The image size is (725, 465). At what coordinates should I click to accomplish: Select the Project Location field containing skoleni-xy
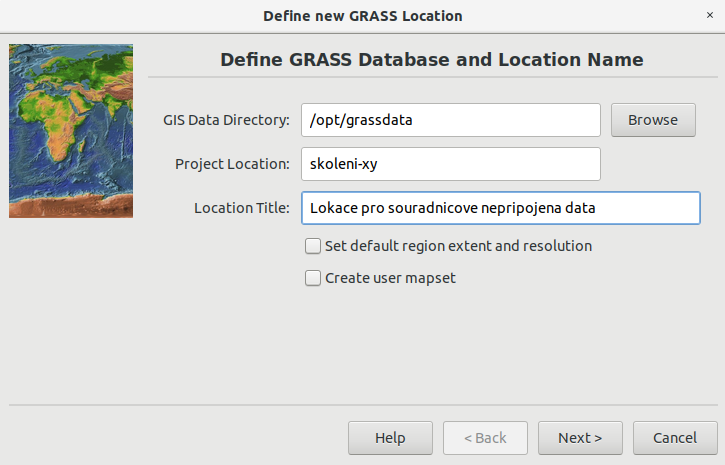coord(451,164)
